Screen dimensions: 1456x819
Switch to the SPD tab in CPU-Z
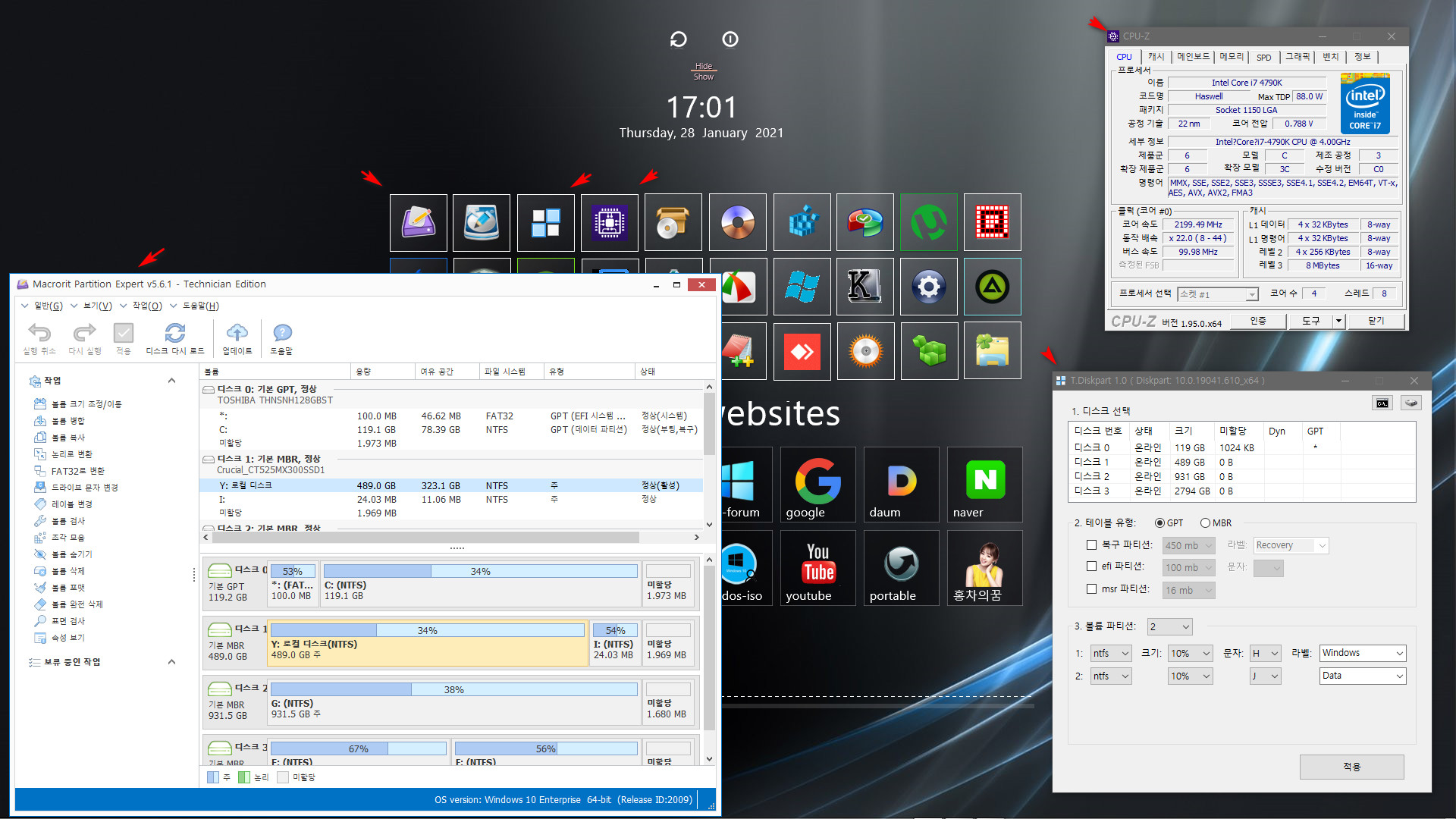1263,57
